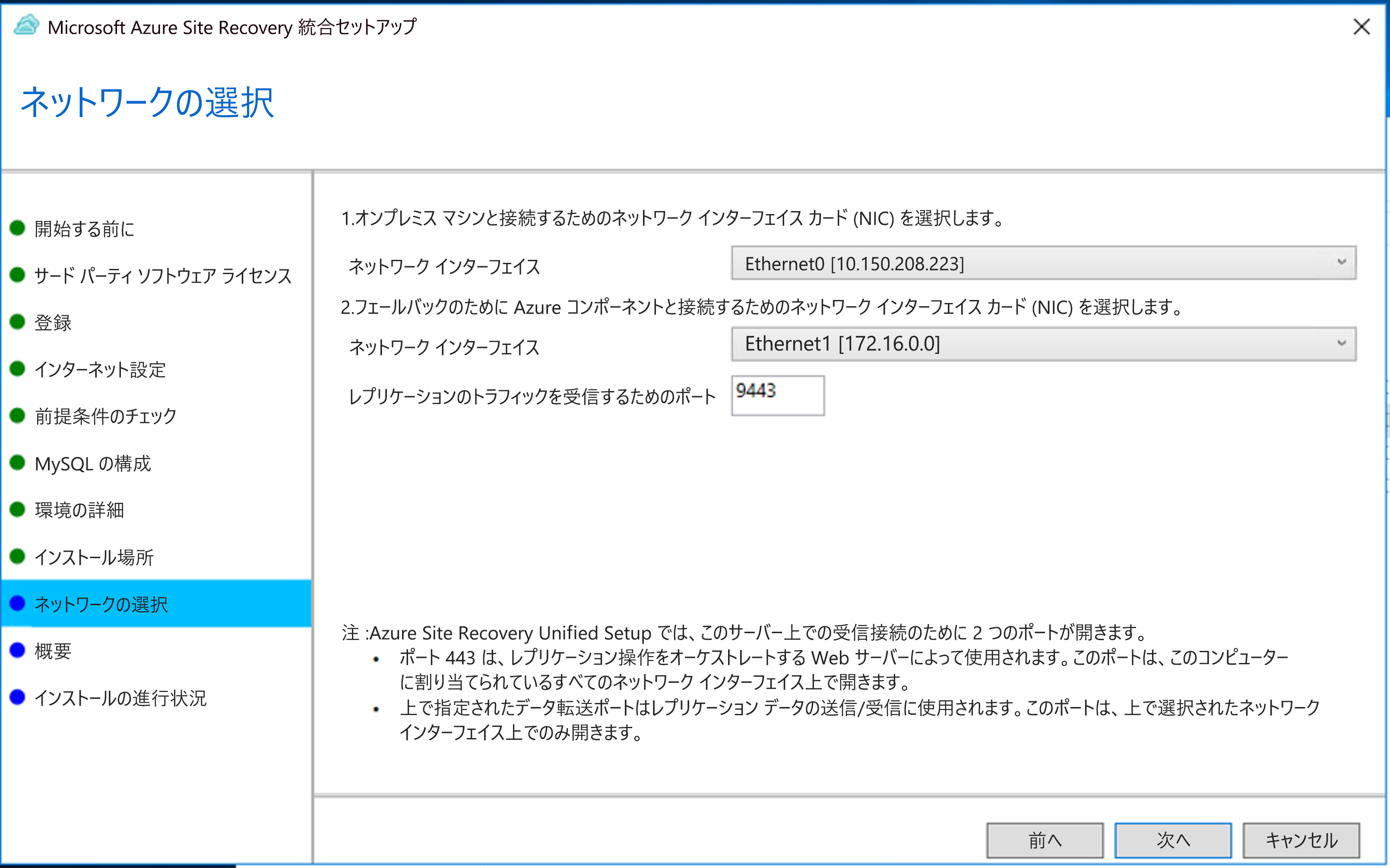Select the サード パーティ ソフトウェア ライセンス step
The image size is (1390, 868).
tap(163, 275)
